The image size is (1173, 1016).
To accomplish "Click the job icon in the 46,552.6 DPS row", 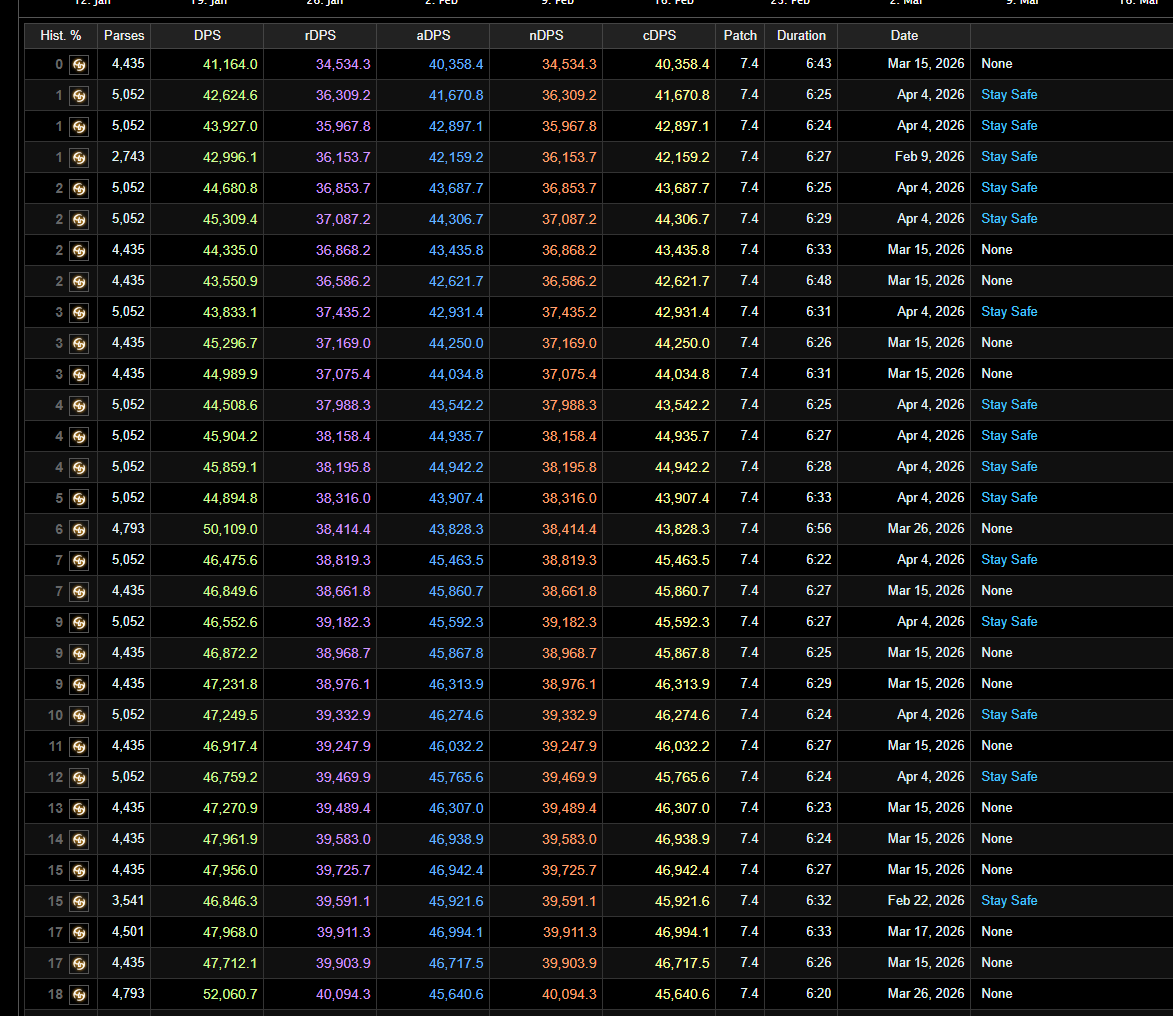I will tap(79, 623).
